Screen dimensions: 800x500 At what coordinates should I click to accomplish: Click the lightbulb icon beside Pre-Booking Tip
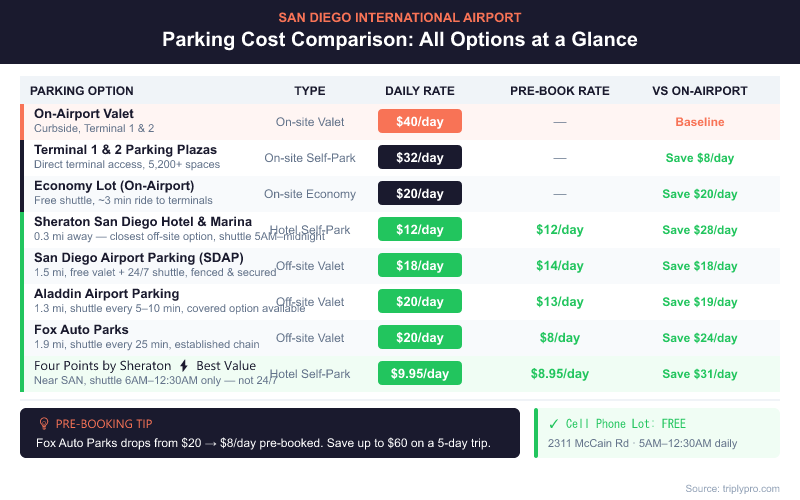43,423
